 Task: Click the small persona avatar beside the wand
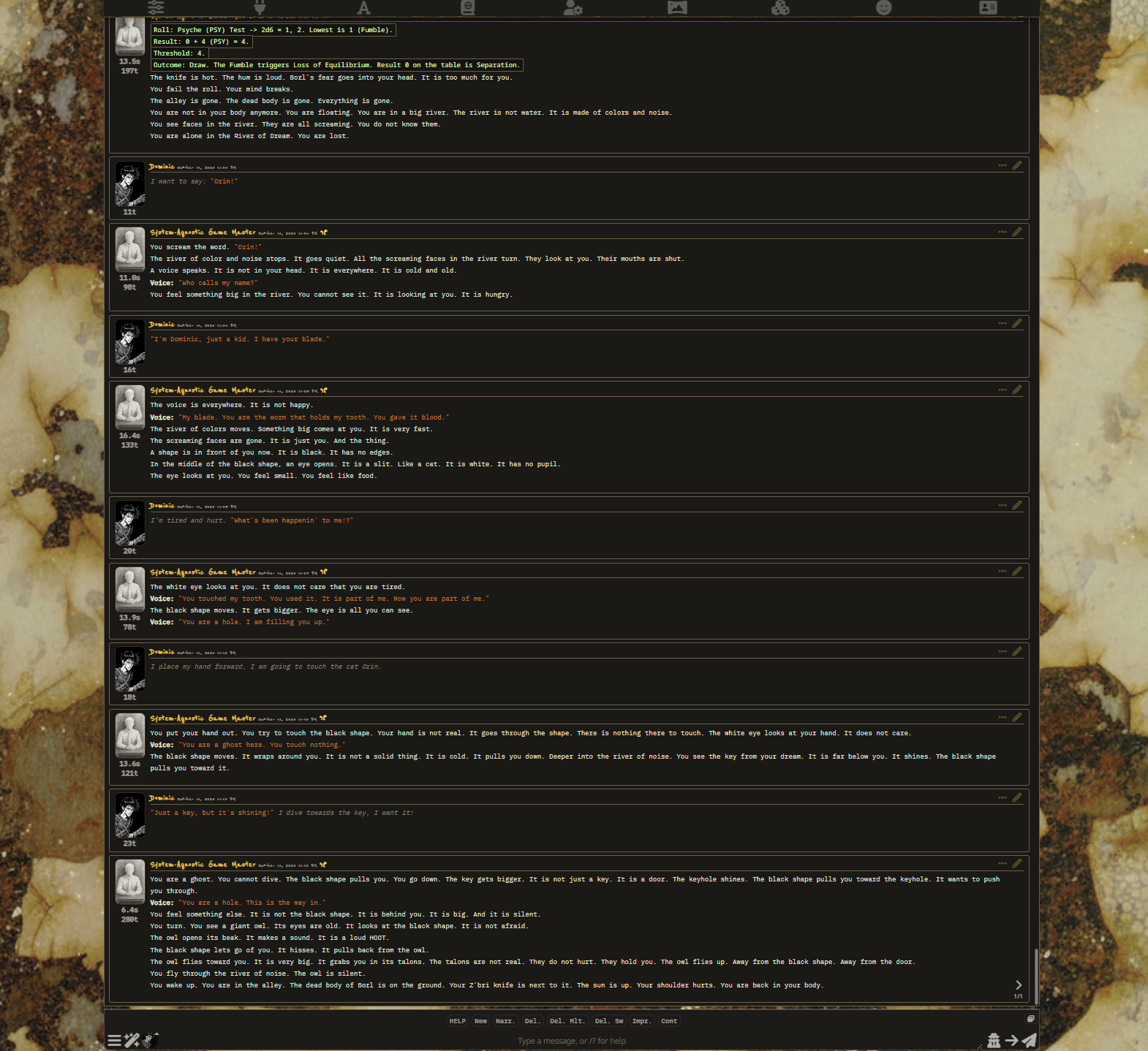150,1040
